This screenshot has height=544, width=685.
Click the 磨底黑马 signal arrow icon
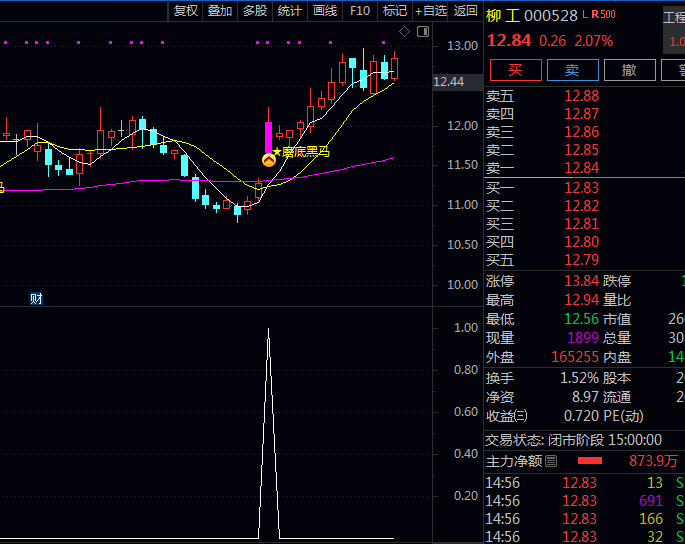pos(269,160)
